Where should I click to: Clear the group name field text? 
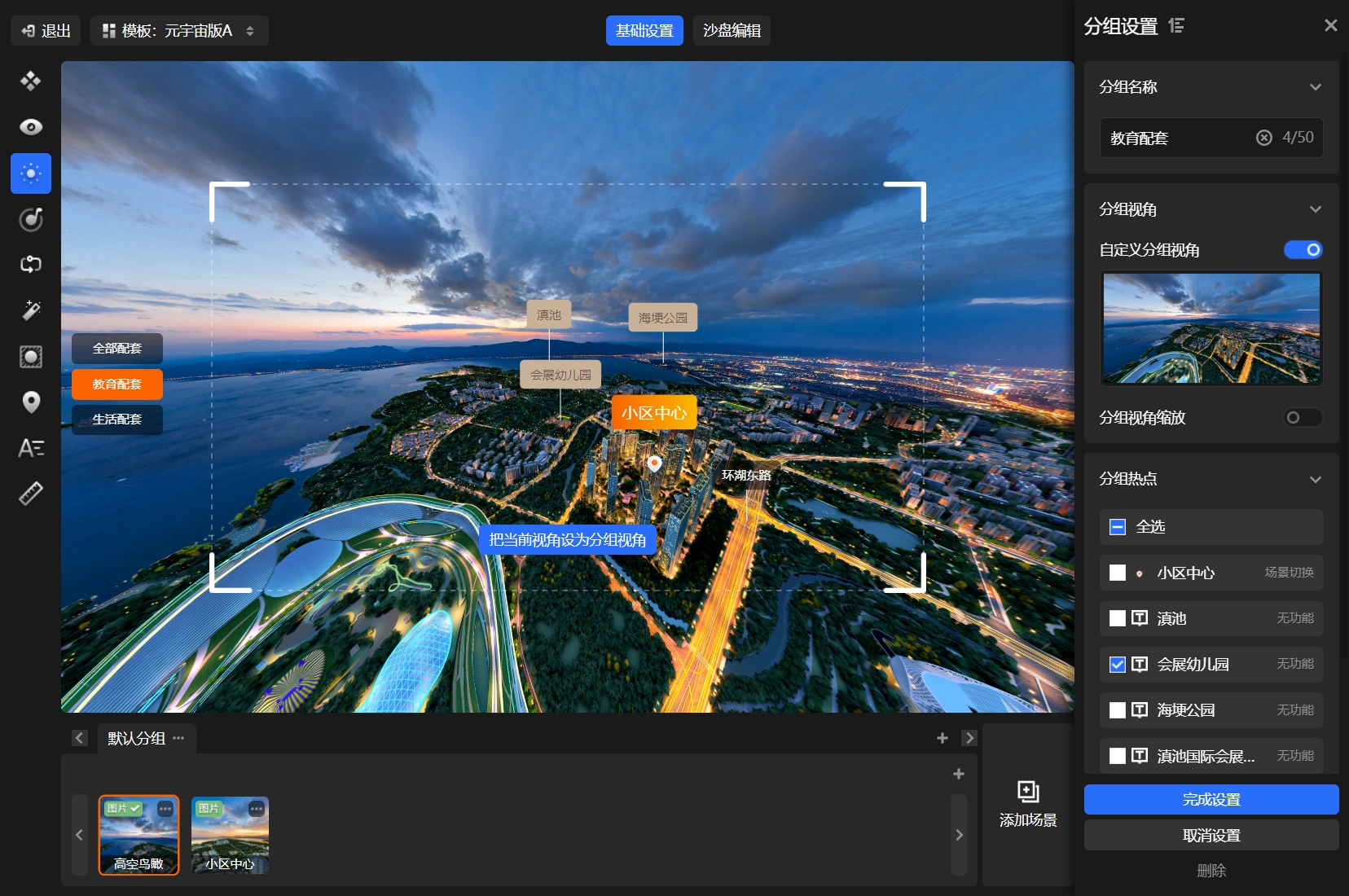(x=1263, y=138)
